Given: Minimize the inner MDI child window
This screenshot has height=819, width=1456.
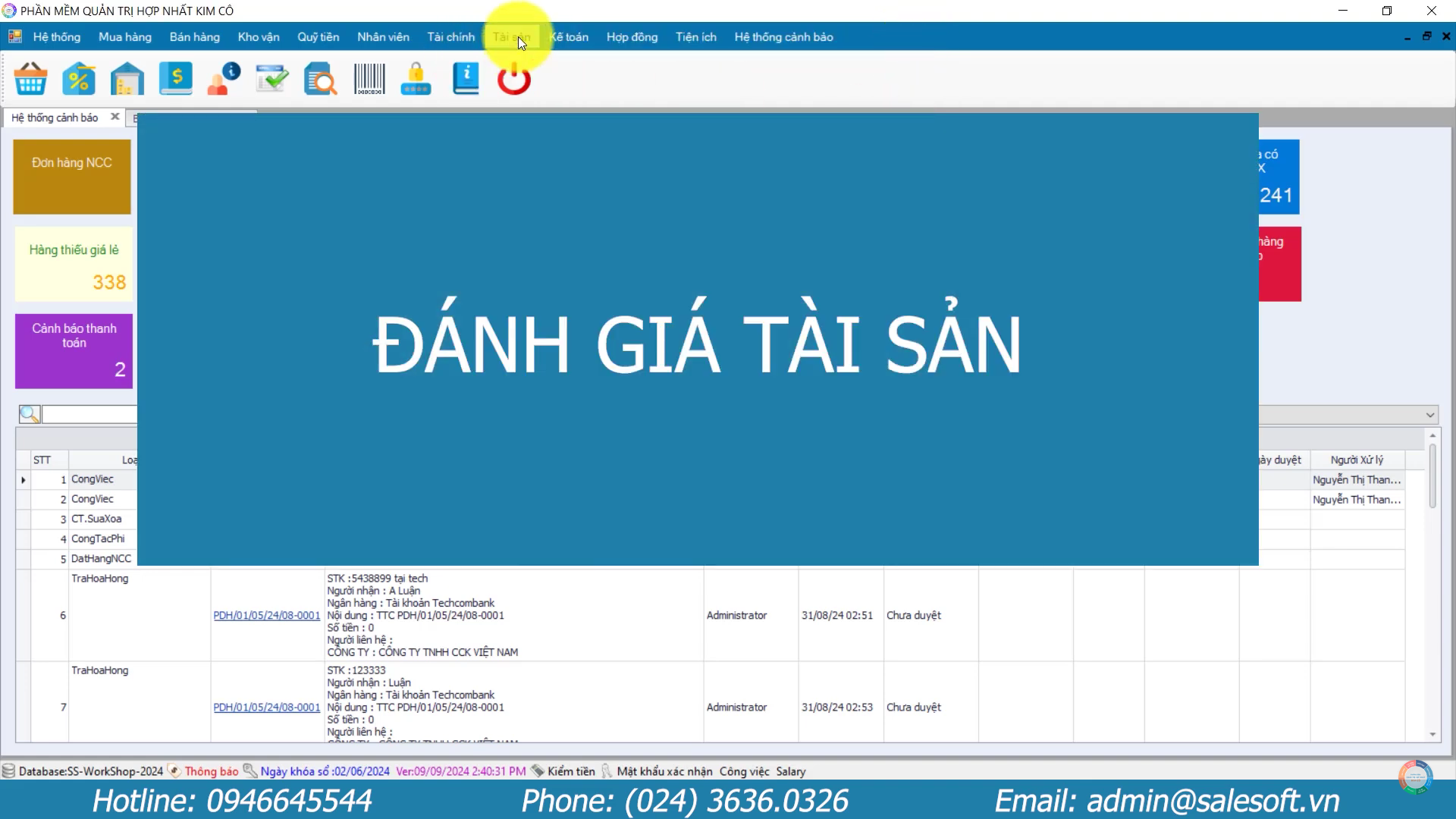Looking at the screenshot, I should click(1407, 36).
